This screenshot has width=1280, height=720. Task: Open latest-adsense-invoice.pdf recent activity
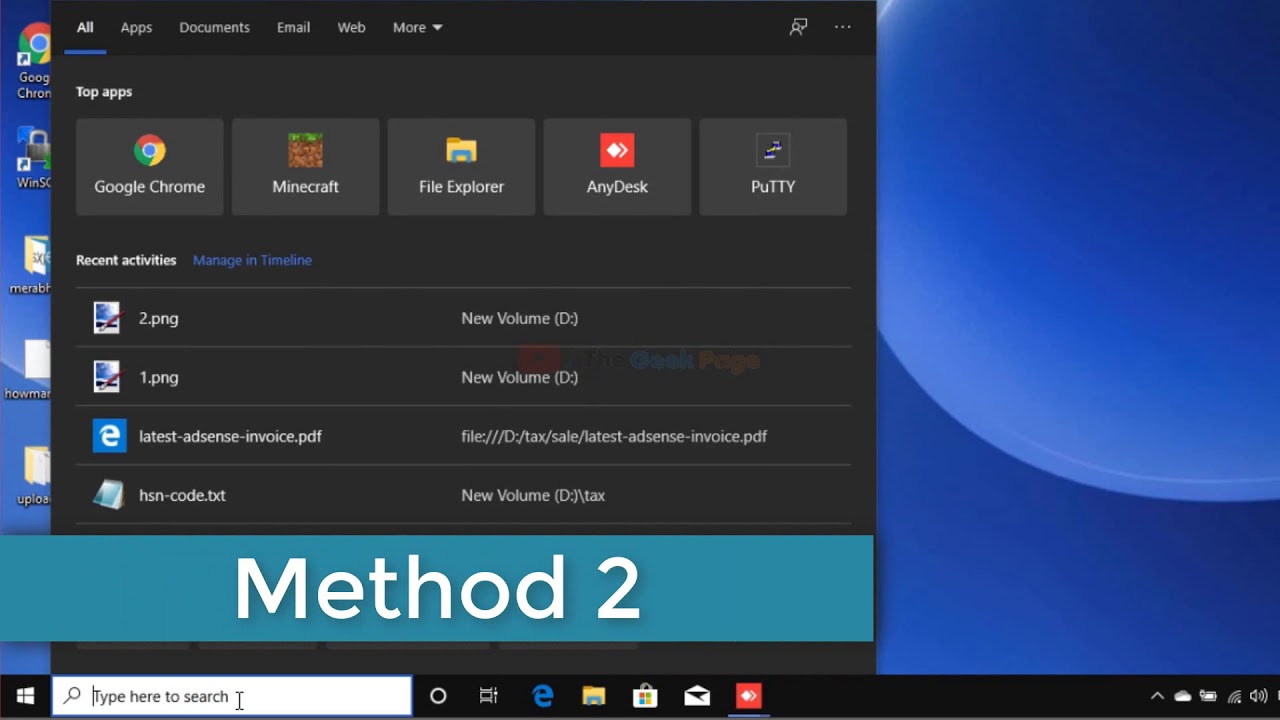pos(463,436)
